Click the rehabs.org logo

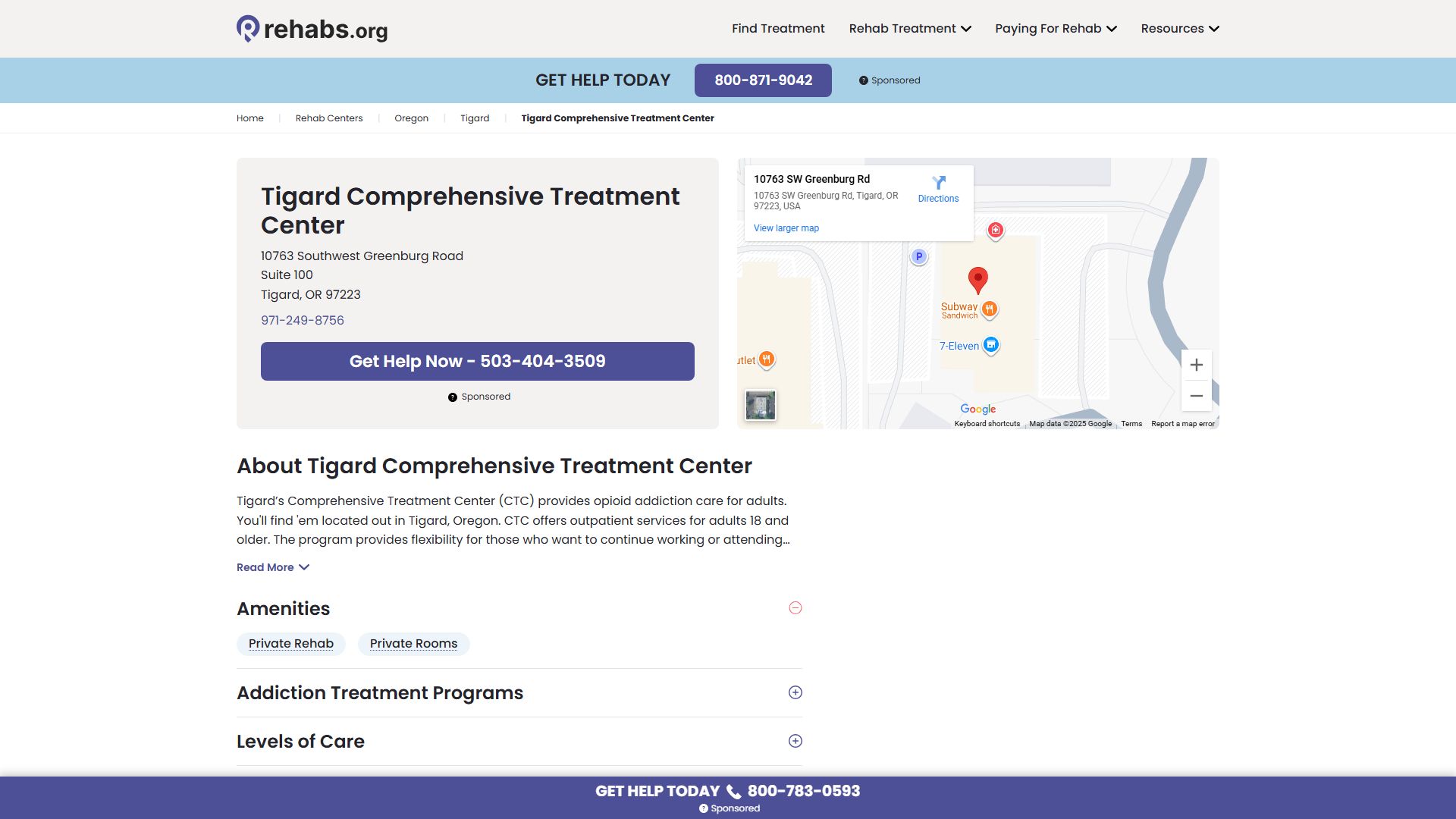coord(312,29)
